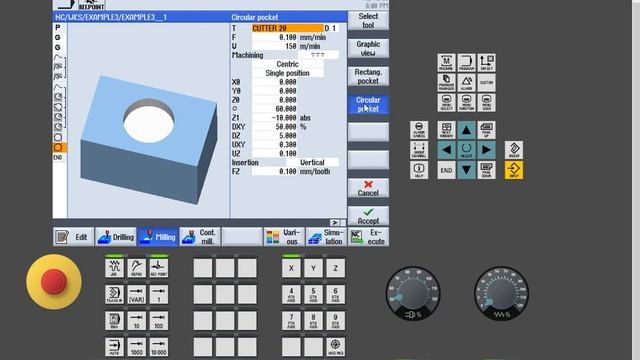Change the Single position selection field
Screen dimensions: 640x360
tap(288, 73)
